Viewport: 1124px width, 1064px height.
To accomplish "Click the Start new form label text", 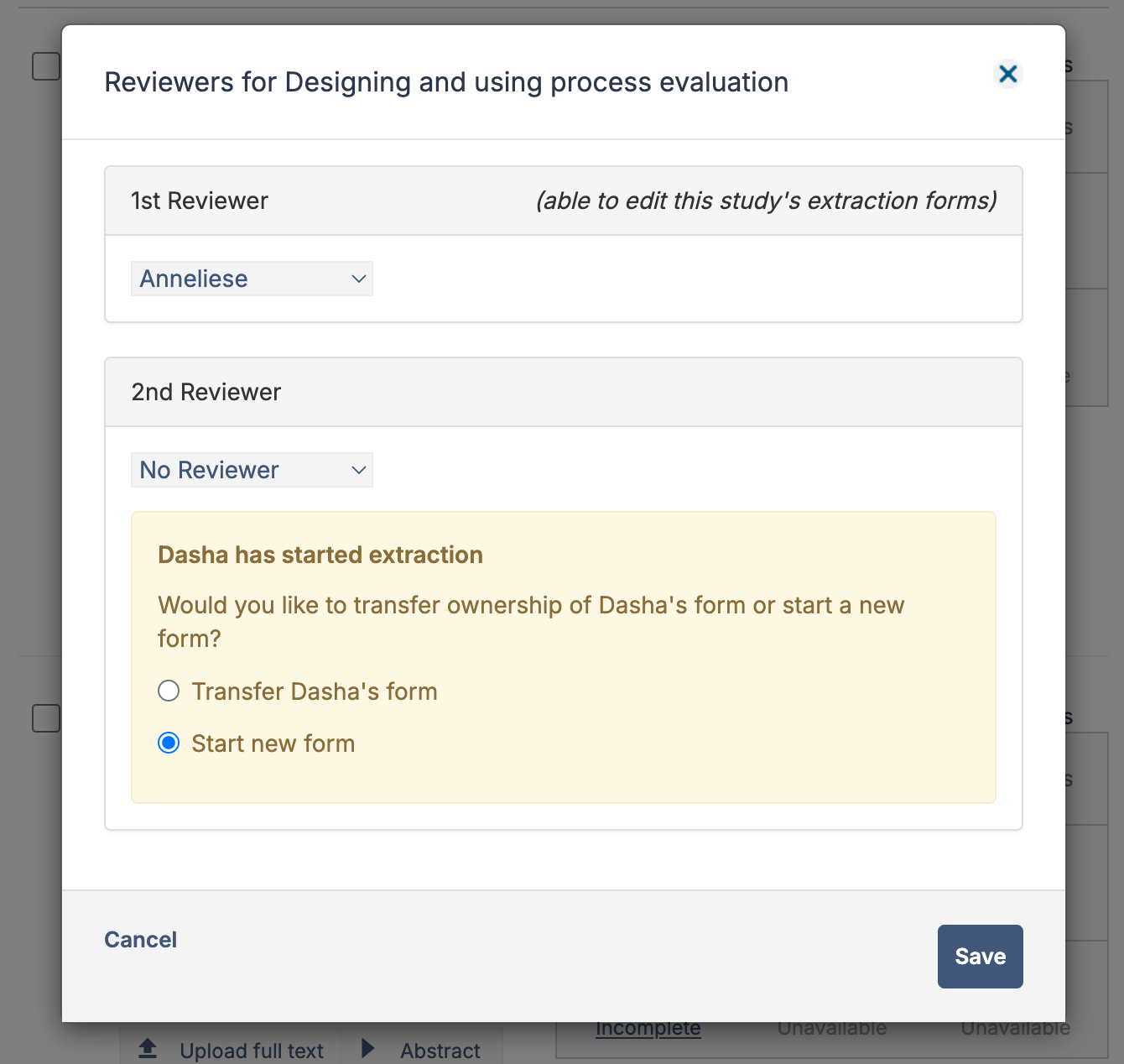I will tap(273, 743).
